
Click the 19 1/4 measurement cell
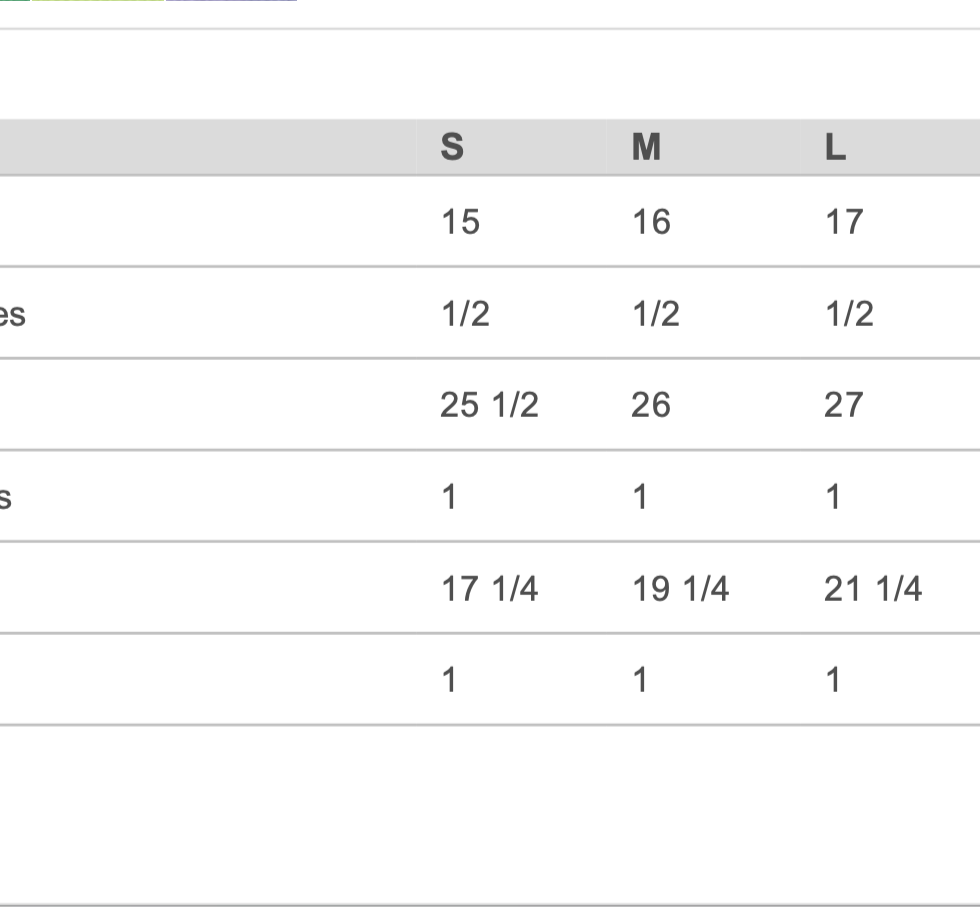pyautogui.click(x=681, y=588)
